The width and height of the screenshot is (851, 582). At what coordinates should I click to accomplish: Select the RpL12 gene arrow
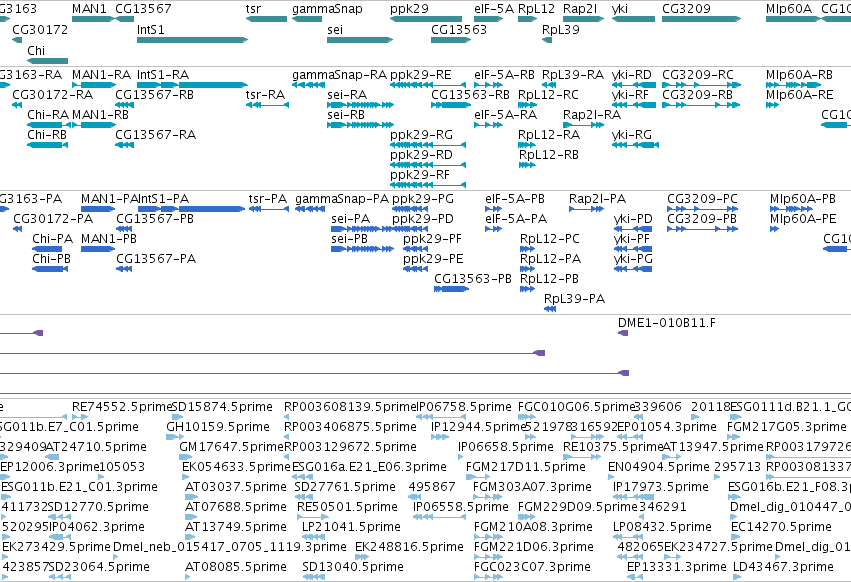[x=528, y=19]
